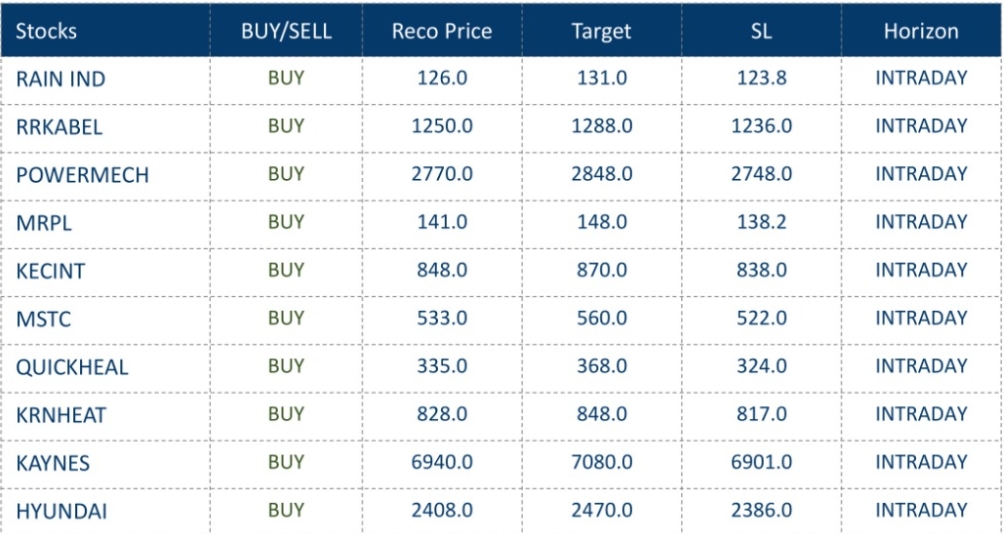Click the RRKABEL stock name
The height and width of the screenshot is (534, 1006).
click(x=59, y=127)
